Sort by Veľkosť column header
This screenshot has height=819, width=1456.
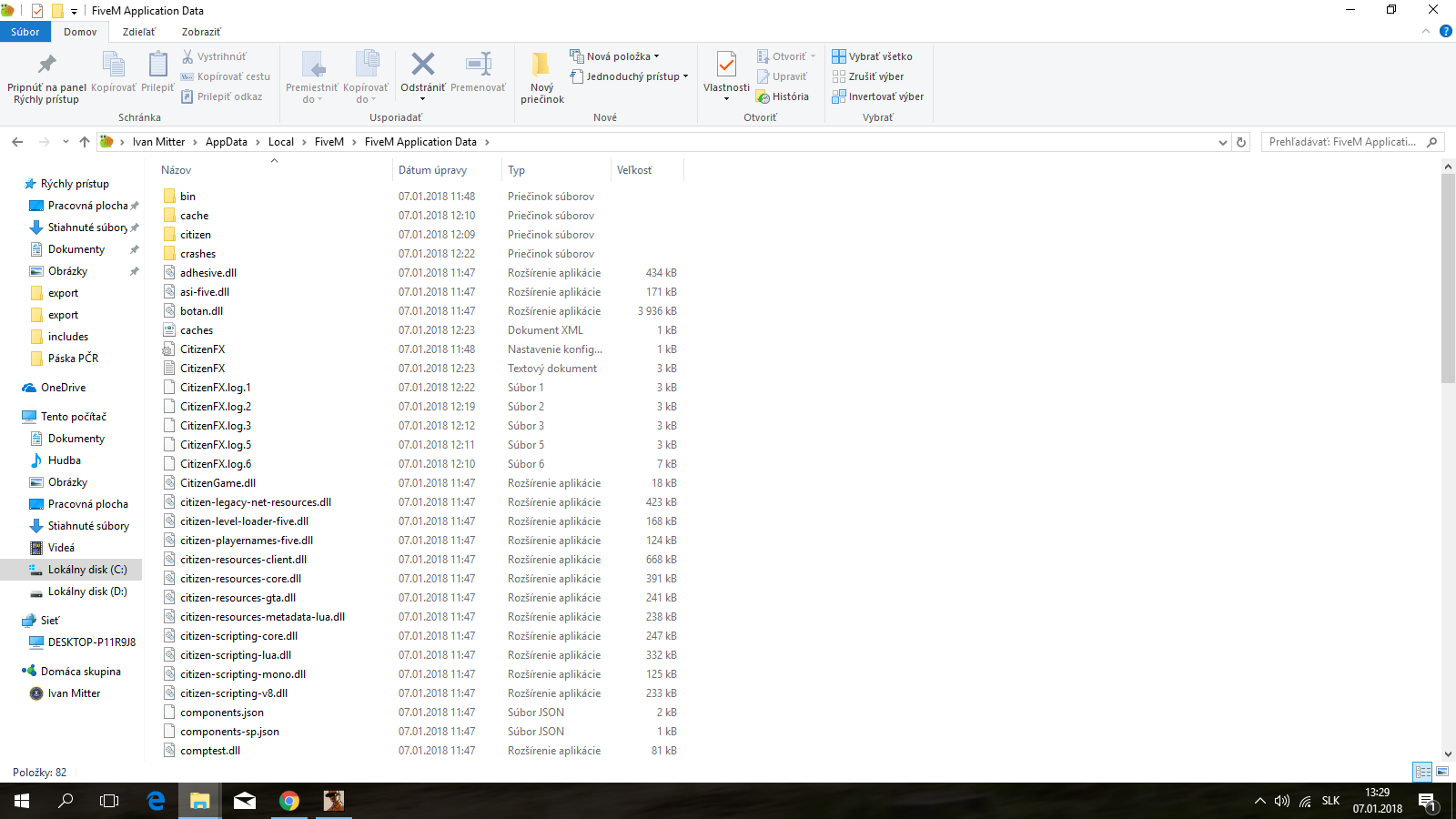click(634, 170)
